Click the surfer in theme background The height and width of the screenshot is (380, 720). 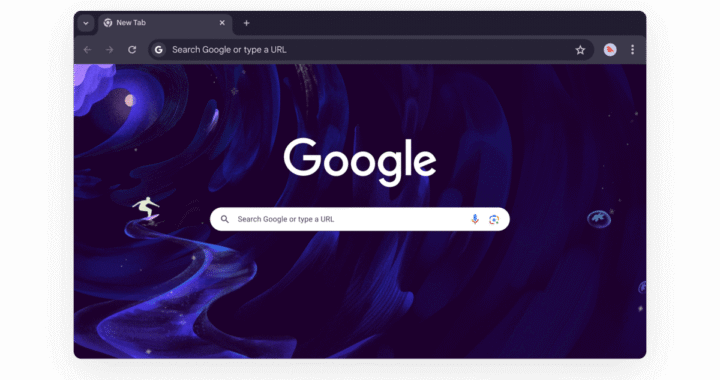pyautogui.click(x=146, y=209)
